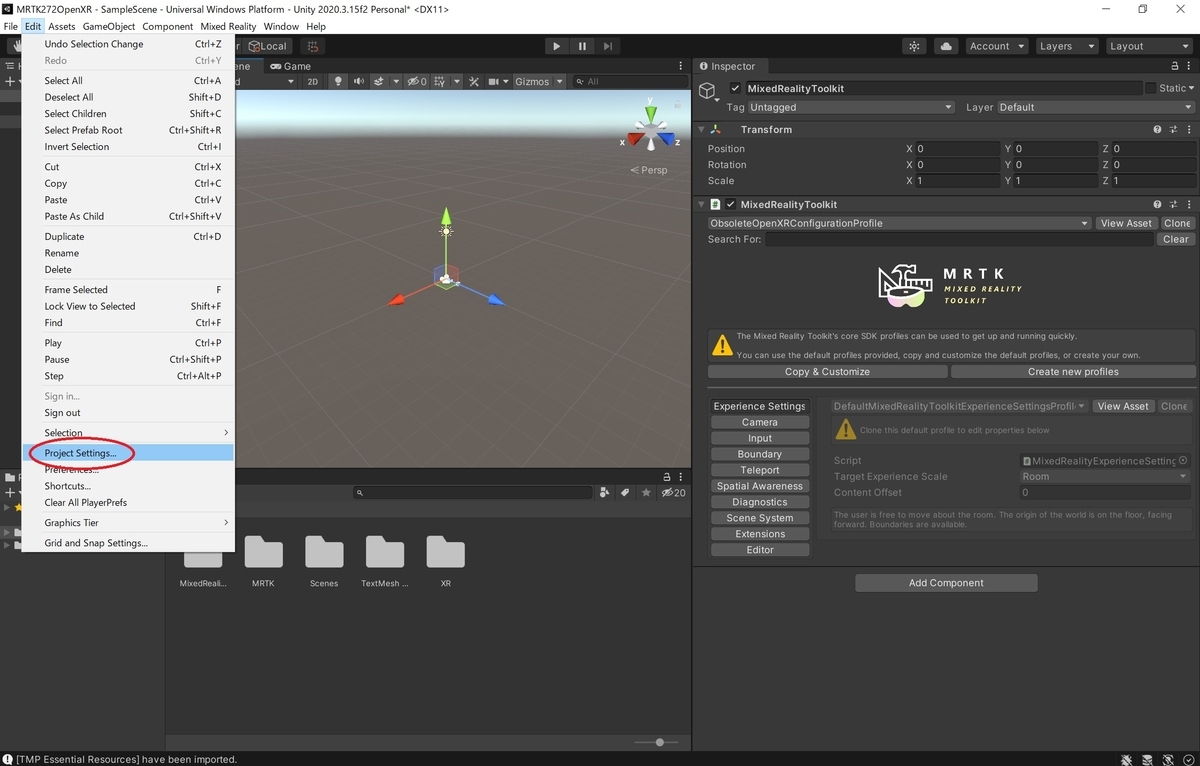Step one frame with the Step button
The image size is (1200, 766).
(607, 46)
